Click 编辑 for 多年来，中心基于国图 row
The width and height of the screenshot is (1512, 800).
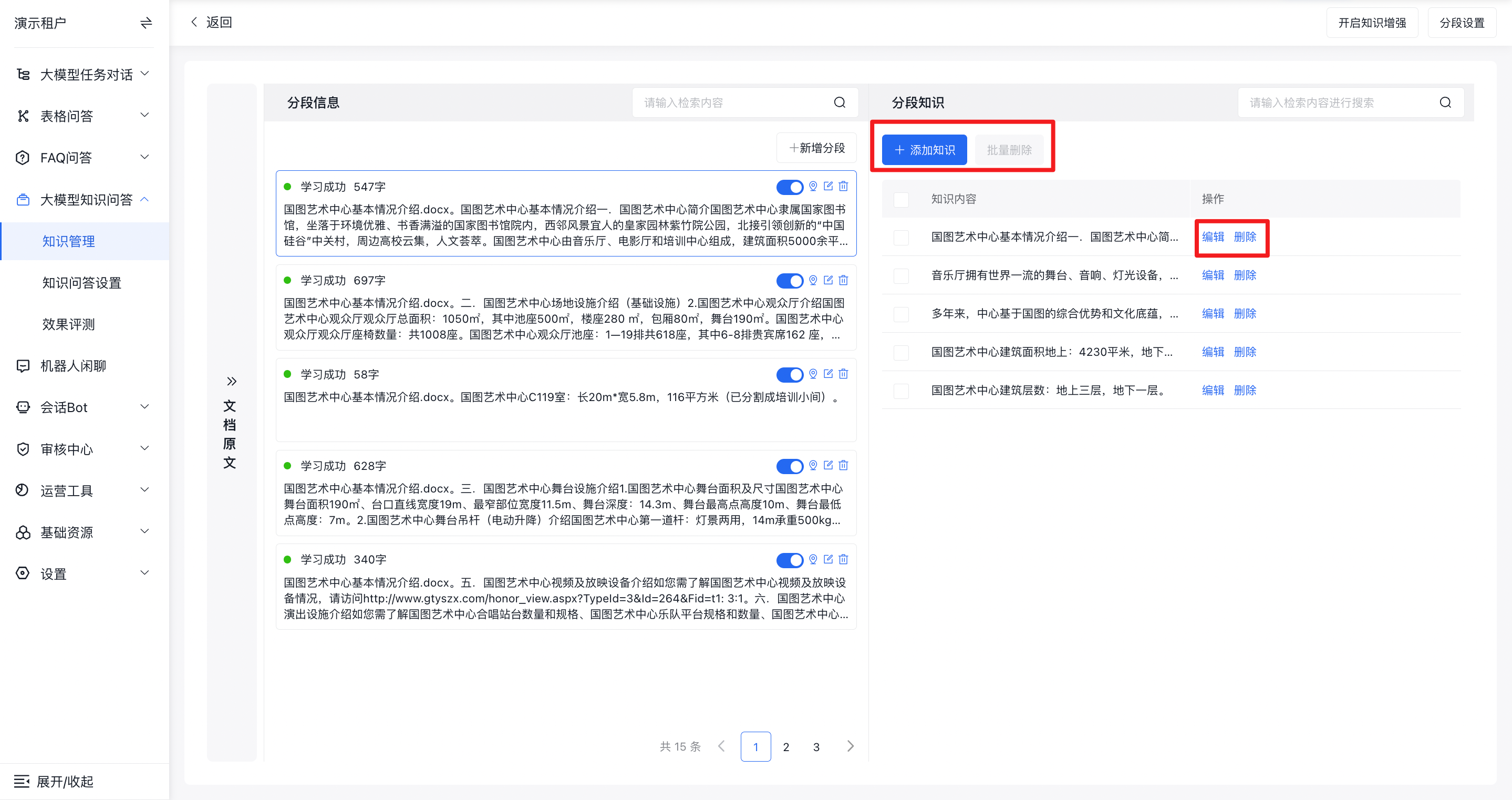1213,314
